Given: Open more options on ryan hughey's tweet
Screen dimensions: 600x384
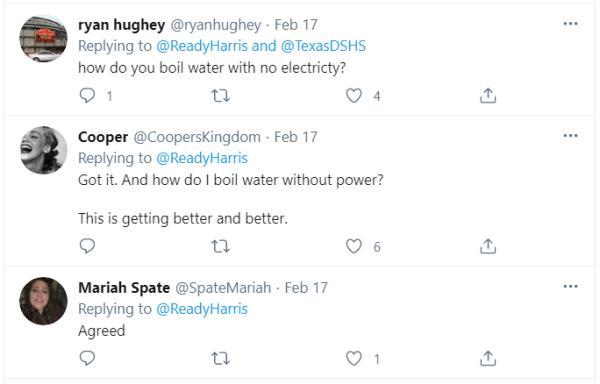Looking at the screenshot, I should coord(571,24).
